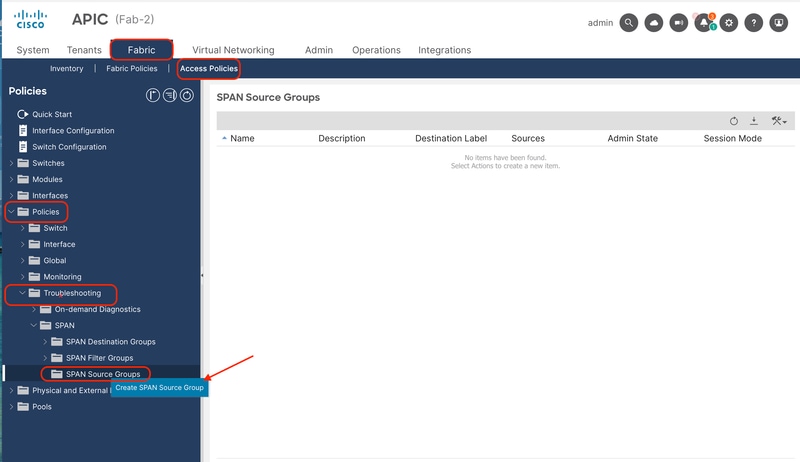This screenshot has height=462, width=800.
Task: Select the Fabric tab
Action: 141,50
